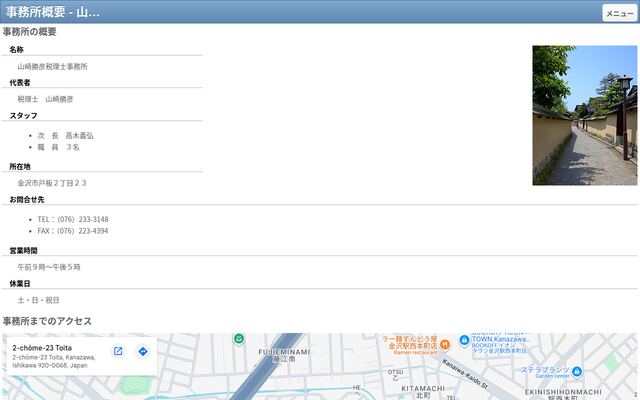Select the office name 山崎勝彦税理士事務所
This screenshot has width=640, height=400.
coord(52,66)
